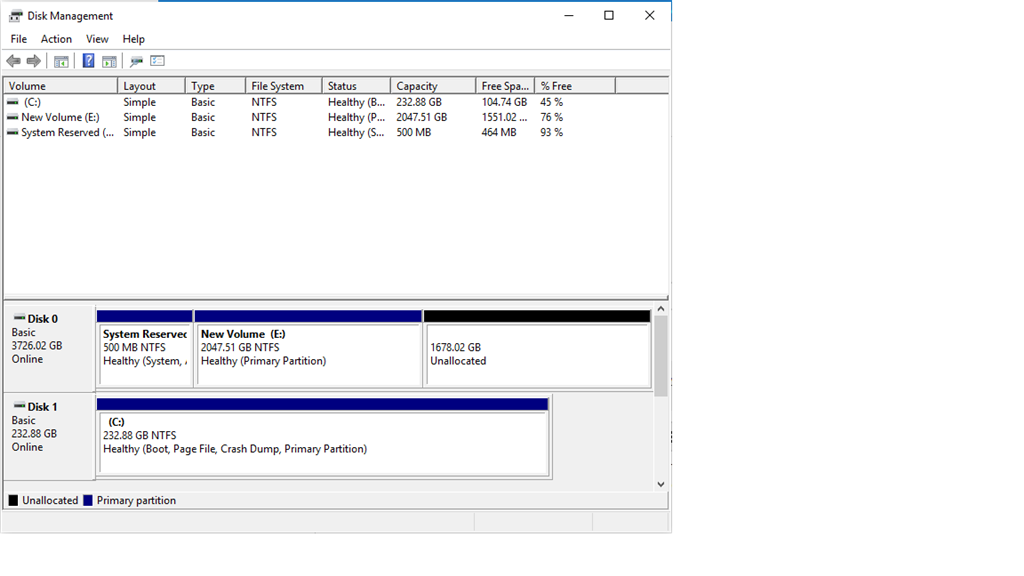Image resolution: width=1024 pixels, height=576 pixels.
Task: Click the '2047.51 GB' capacity cell
Action: click(x=421, y=117)
